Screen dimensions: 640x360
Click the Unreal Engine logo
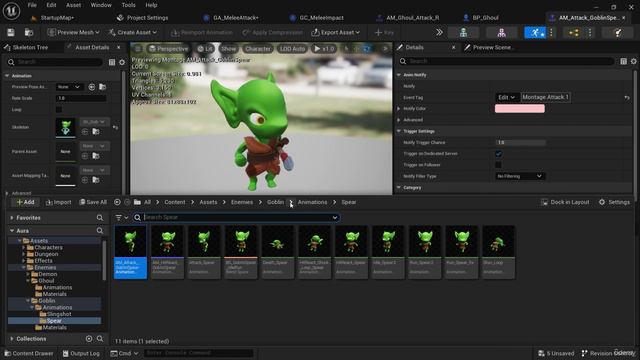[x=11, y=10]
